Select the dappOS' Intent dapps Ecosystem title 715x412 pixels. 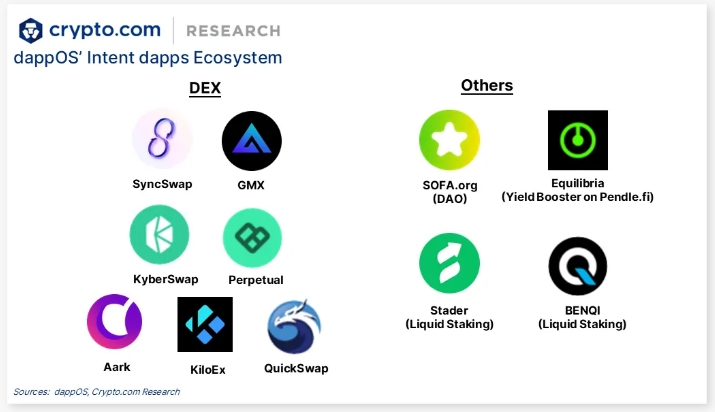[148, 58]
